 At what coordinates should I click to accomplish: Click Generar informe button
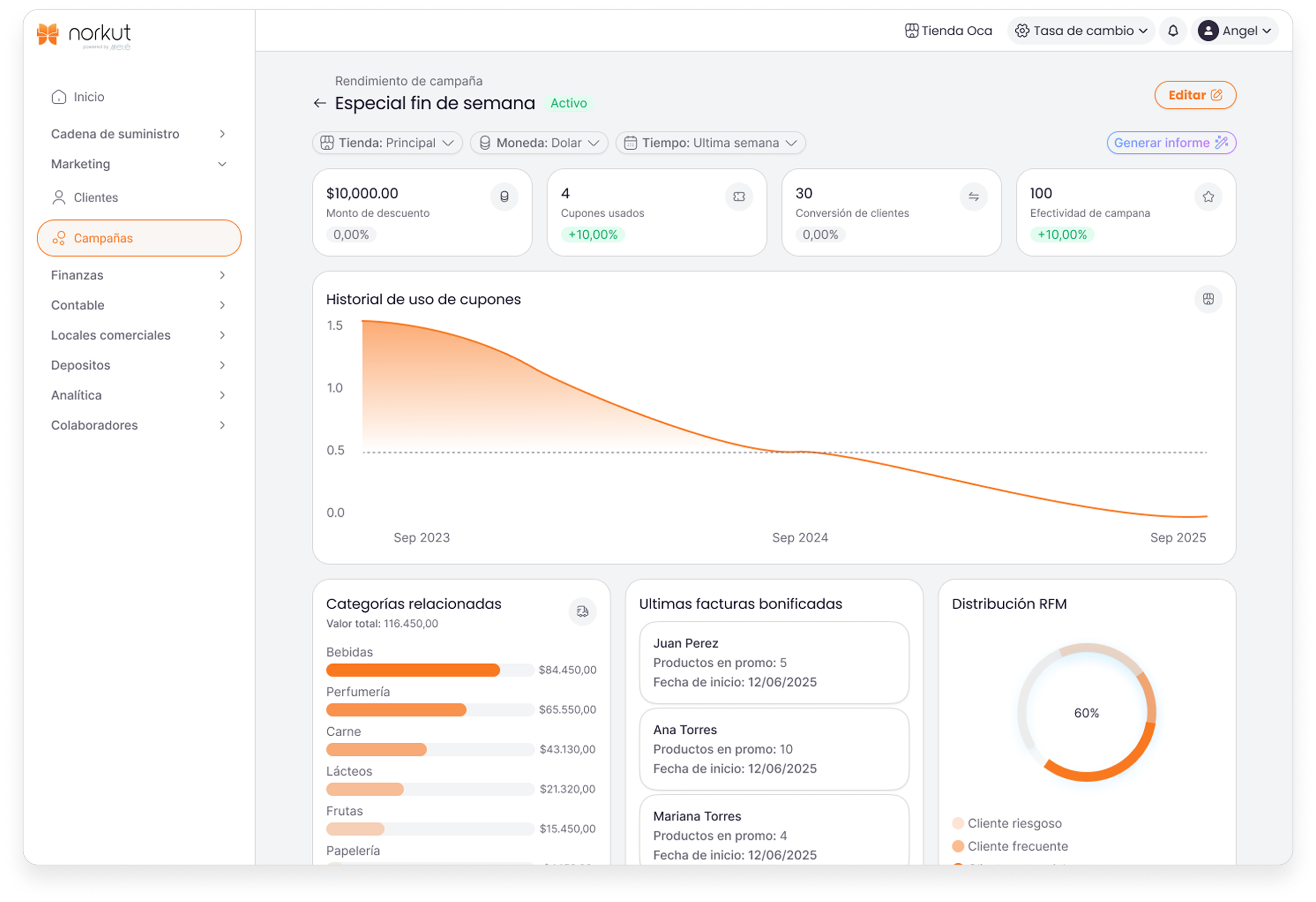(x=1170, y=143)
